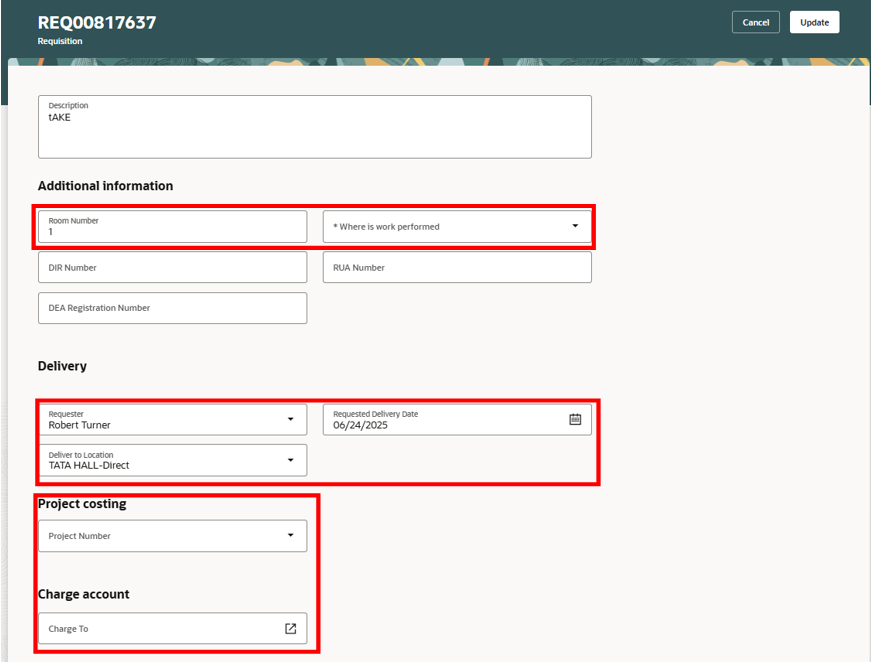Click the REQ00817637 requisition title
Viewport: 871px width, 670px height.
[x=97, y=22]
